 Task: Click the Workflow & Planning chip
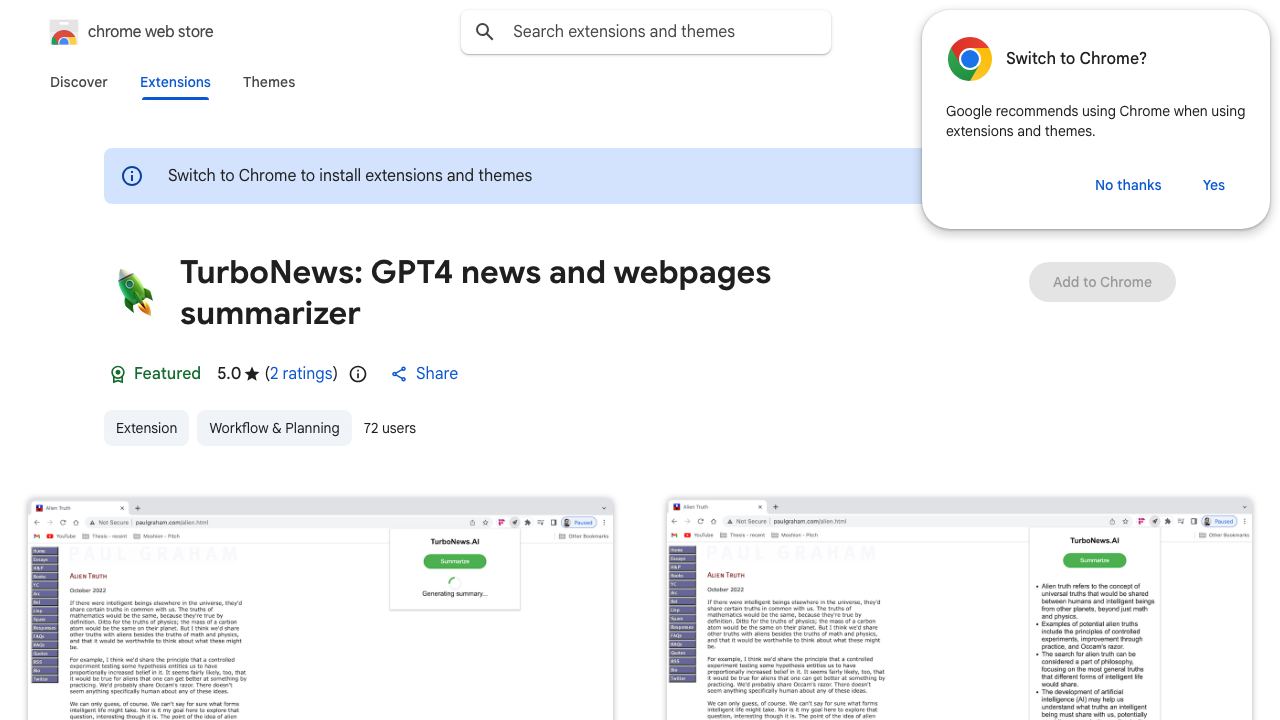coord(274,428)
